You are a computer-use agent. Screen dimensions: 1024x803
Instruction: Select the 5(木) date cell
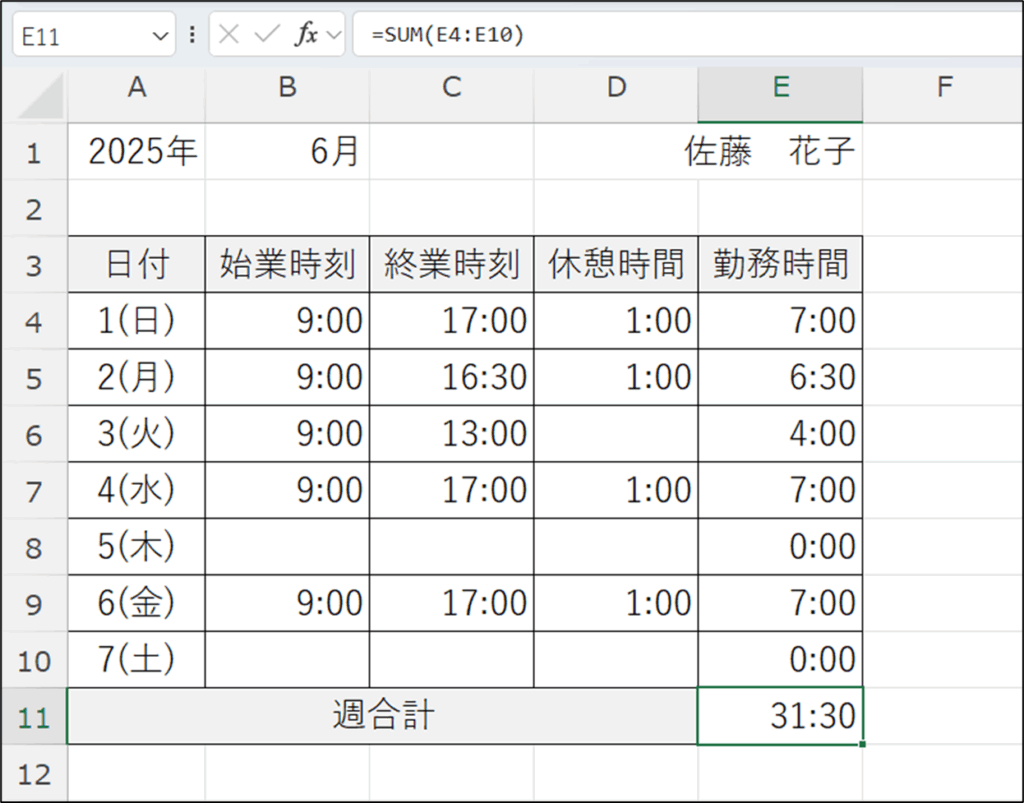coord(137,546)
